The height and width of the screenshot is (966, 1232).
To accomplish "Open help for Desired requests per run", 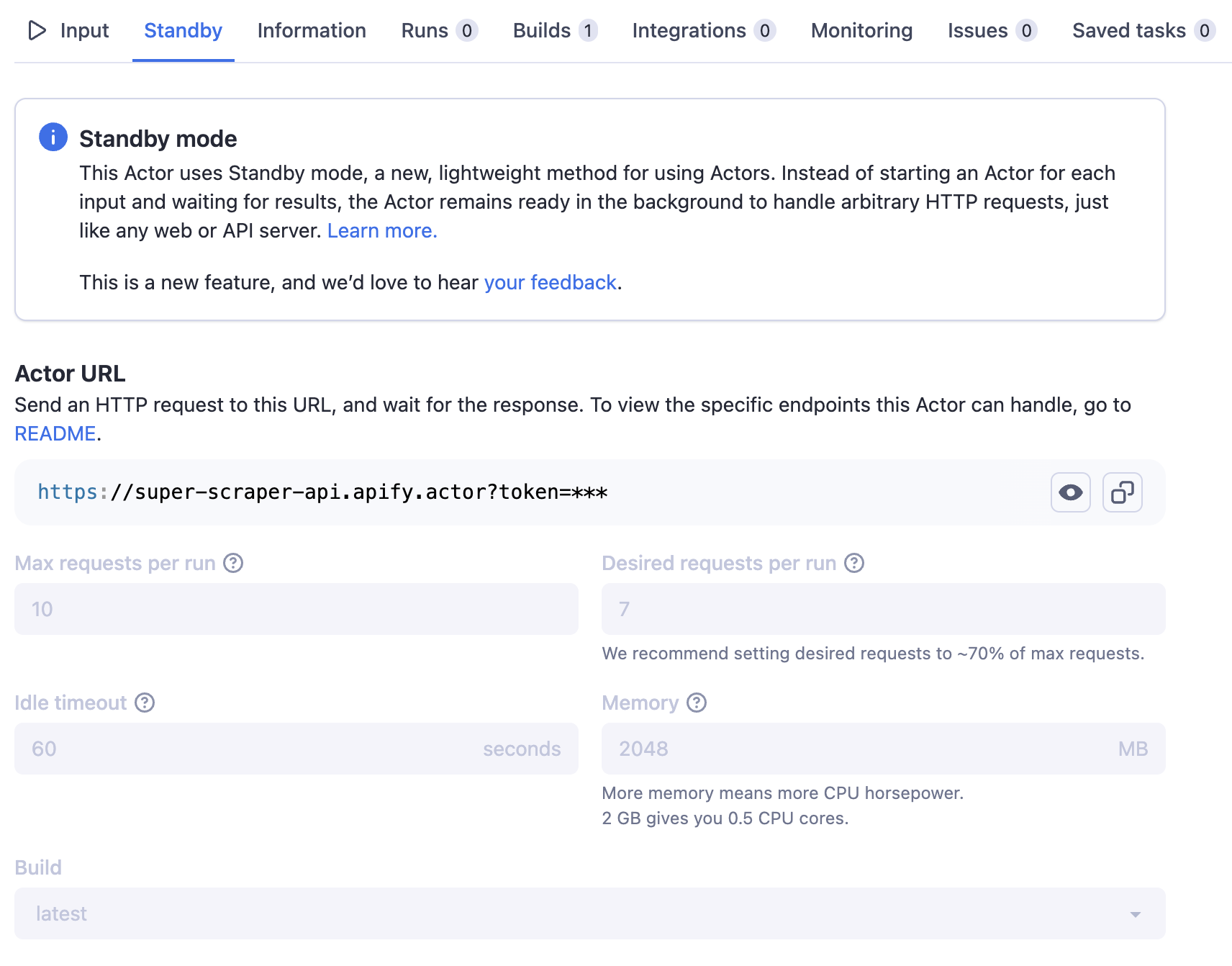I will pyautogui.click(x=854, y=563).
